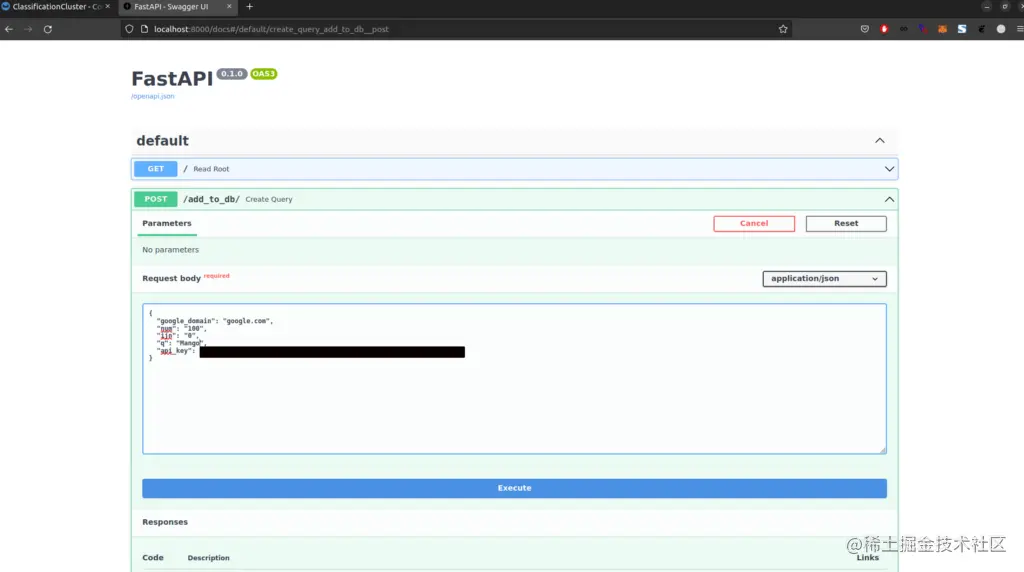Image resolution: width=1024 pixels, height=572 pixels.
Task: Close the FastAPI - Swagger UI tab
Action: coord(229,7)
